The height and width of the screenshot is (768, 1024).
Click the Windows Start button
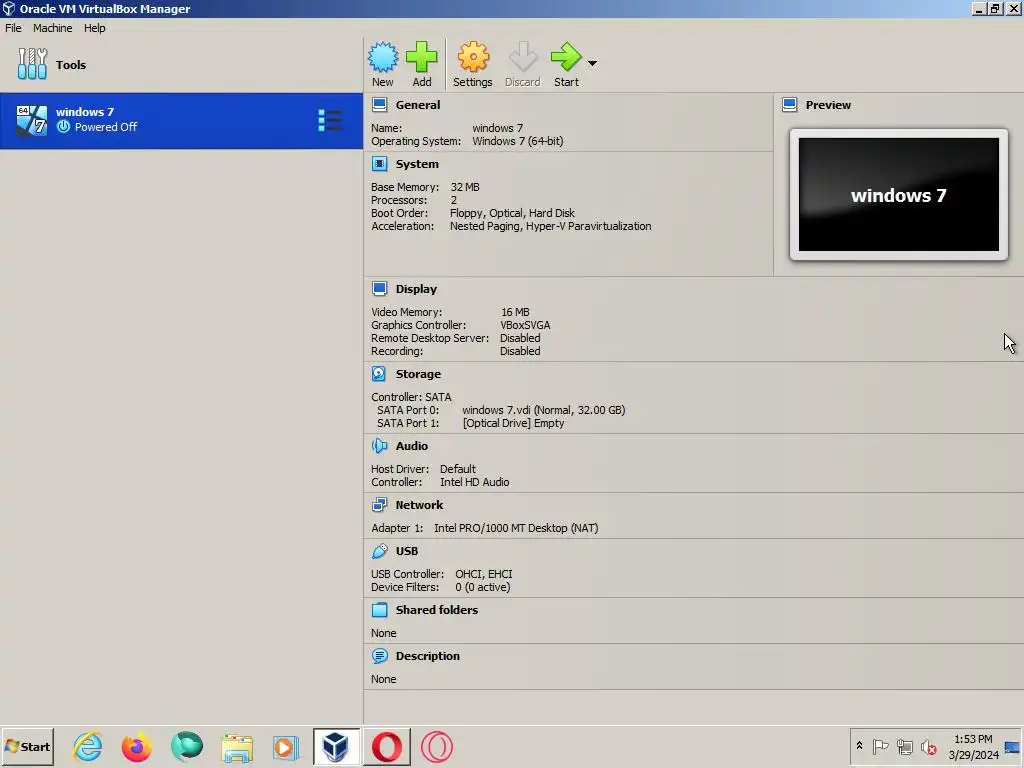27,746
